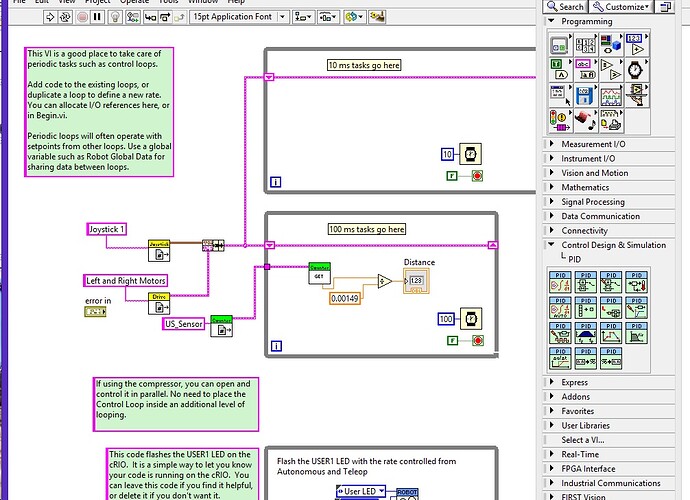Open the Structures subpalette
This screenshot has width=690, height=500.
[560, 44]
